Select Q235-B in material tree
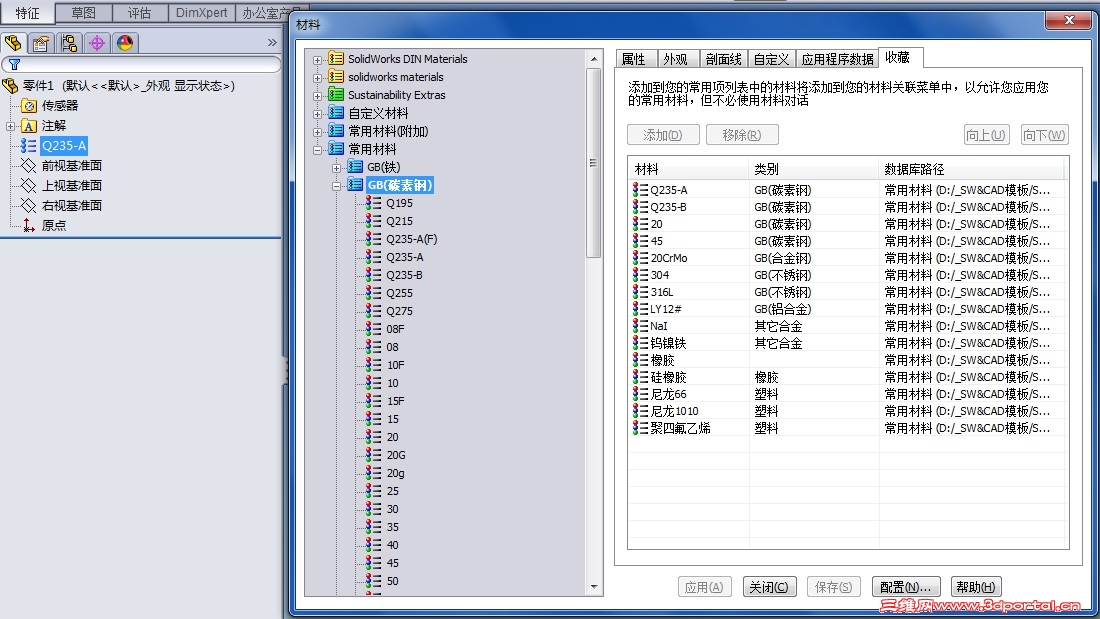This screenshot has height=619, width=1100. click(404, 274)
